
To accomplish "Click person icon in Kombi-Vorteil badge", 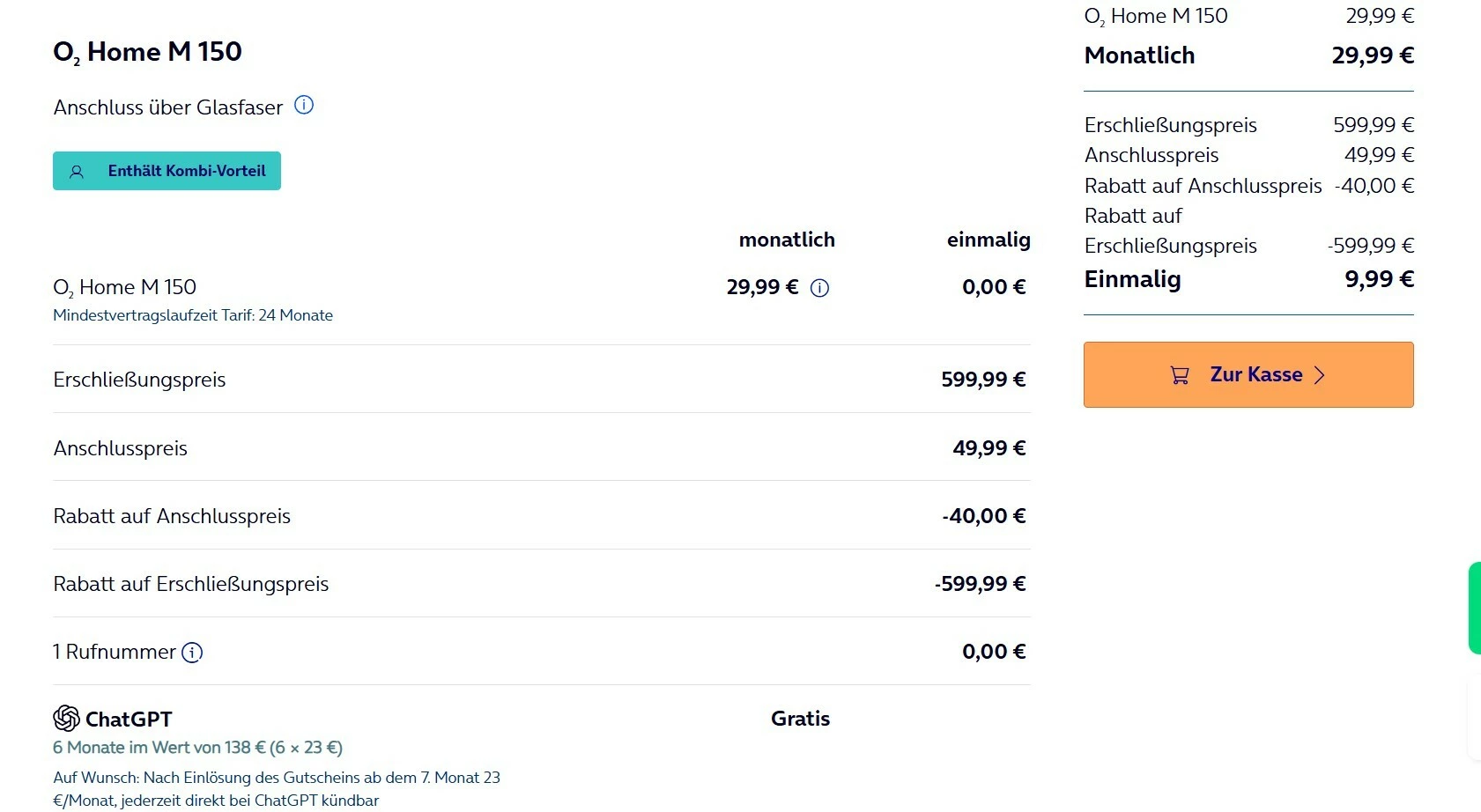I will coord(77,172).
